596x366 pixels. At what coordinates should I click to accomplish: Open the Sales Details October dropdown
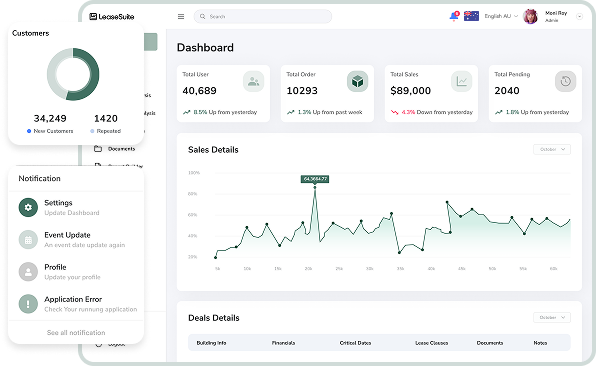coord(552,149)
